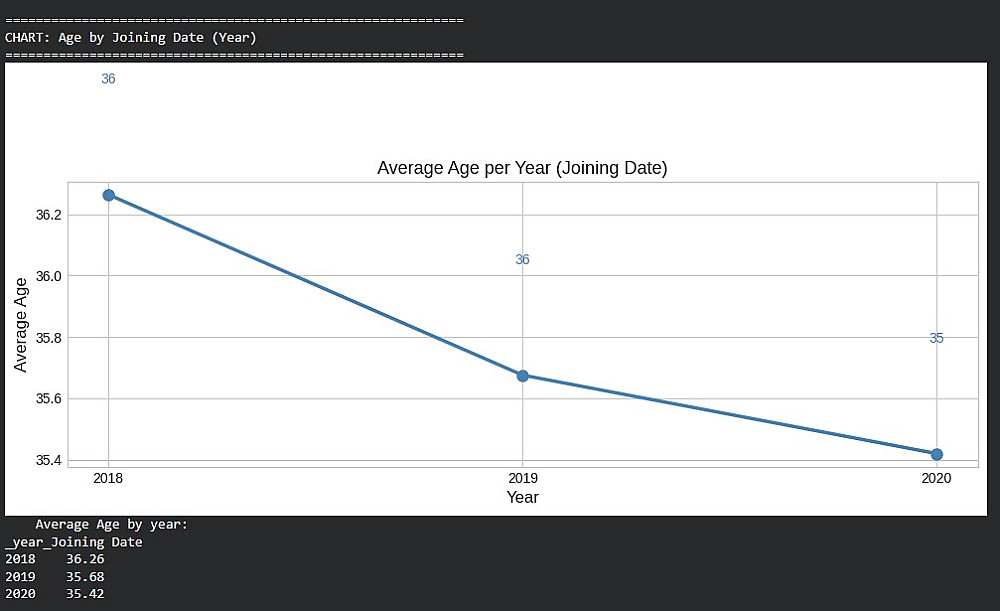The height and width of the screenshot is (611, 1000).
Task: Click the Average Age y-axis label
Action: [20, 325]
